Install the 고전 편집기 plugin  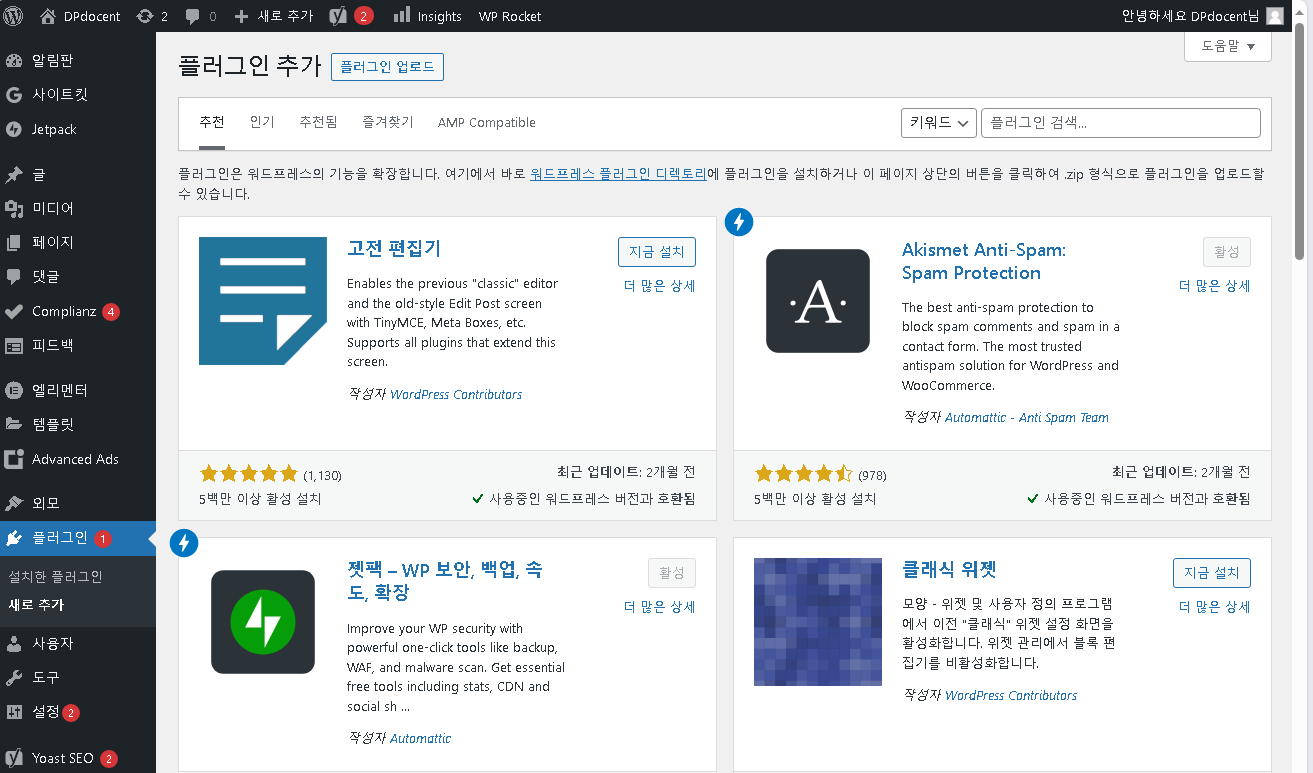(656, 252)
